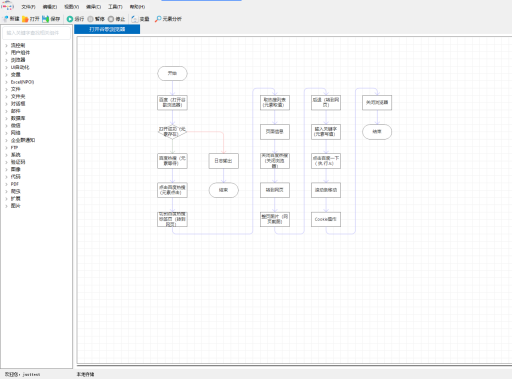Select the 文件 row in component tree
512x379 pixels.
tap(15, 89)
